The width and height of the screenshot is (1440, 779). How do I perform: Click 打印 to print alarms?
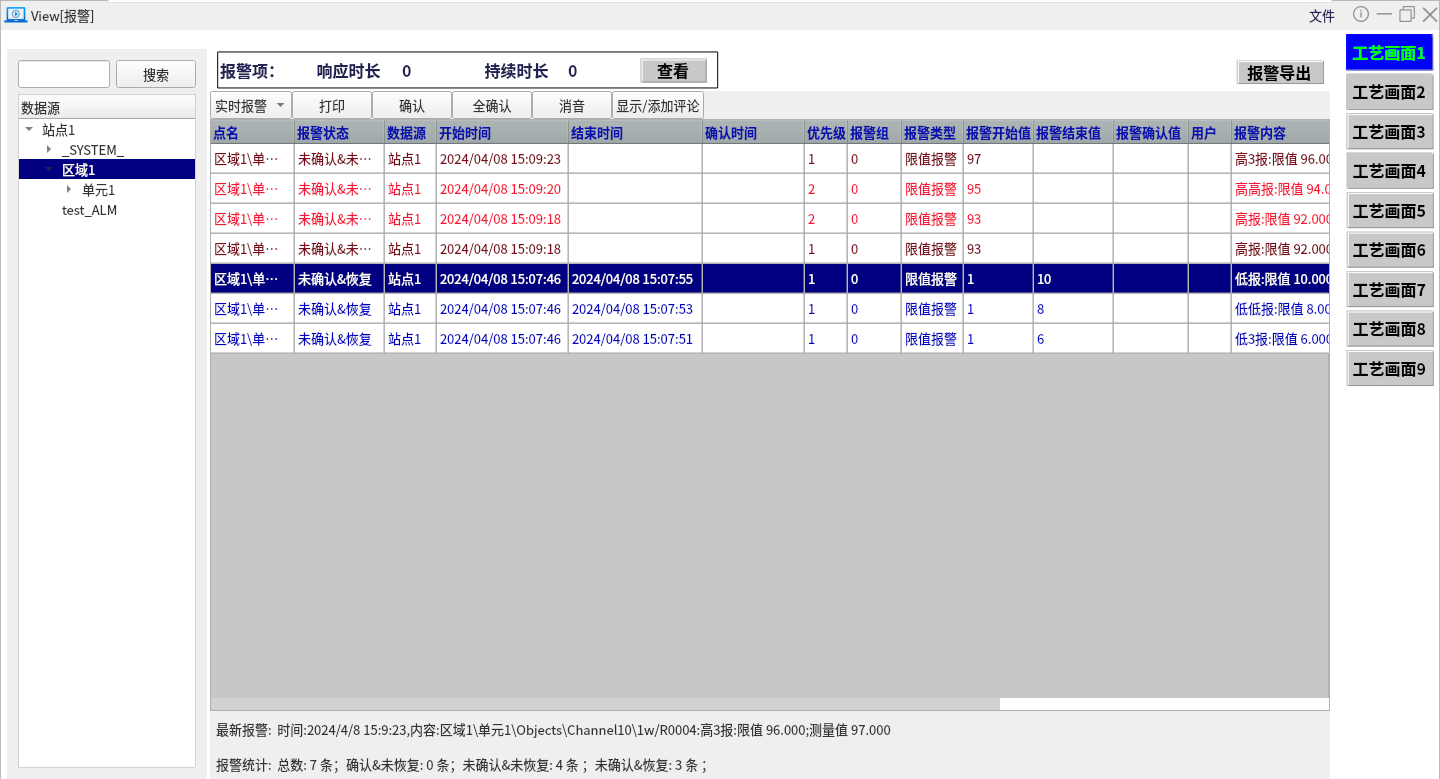tap(332, 105)
